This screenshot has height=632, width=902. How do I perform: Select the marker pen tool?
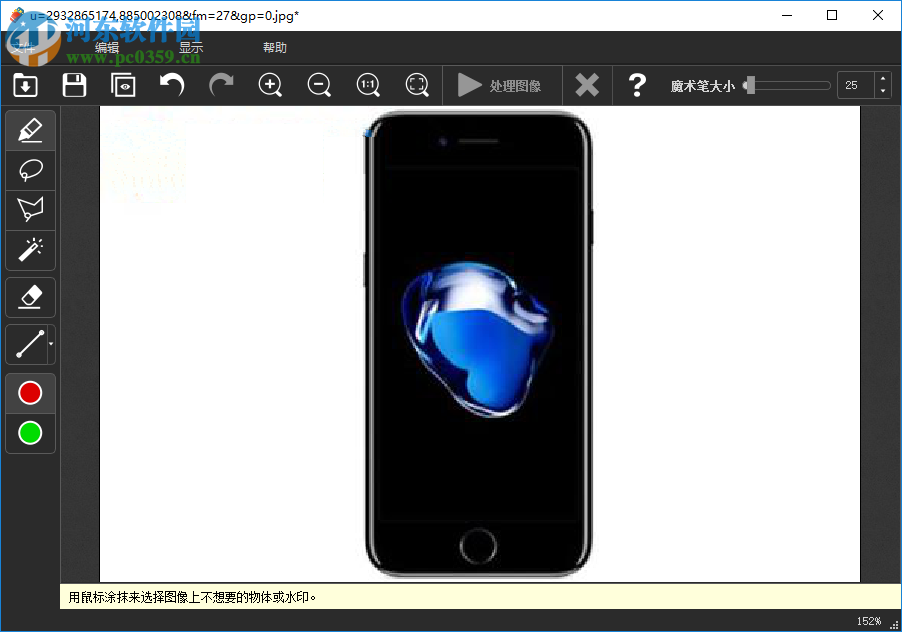(x=30, y=129)
